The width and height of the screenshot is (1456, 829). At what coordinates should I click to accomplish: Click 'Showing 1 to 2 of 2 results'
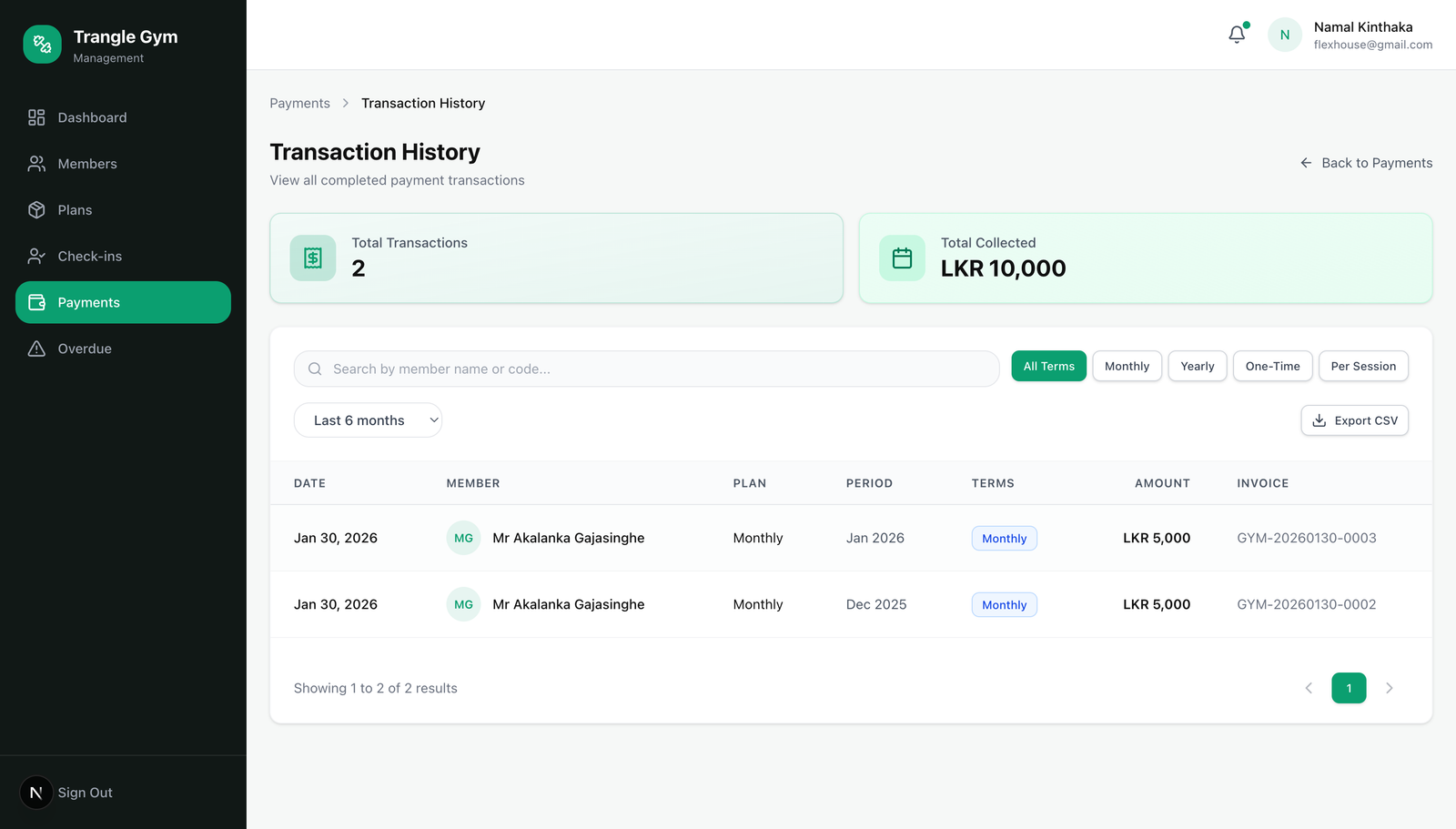click(x=376, y=688)
